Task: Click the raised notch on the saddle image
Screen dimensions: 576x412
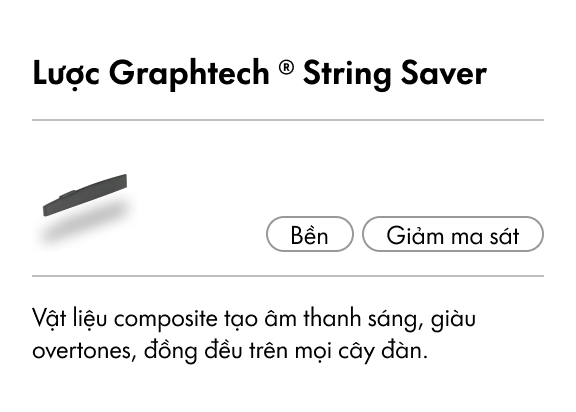Action: [68, 194]
